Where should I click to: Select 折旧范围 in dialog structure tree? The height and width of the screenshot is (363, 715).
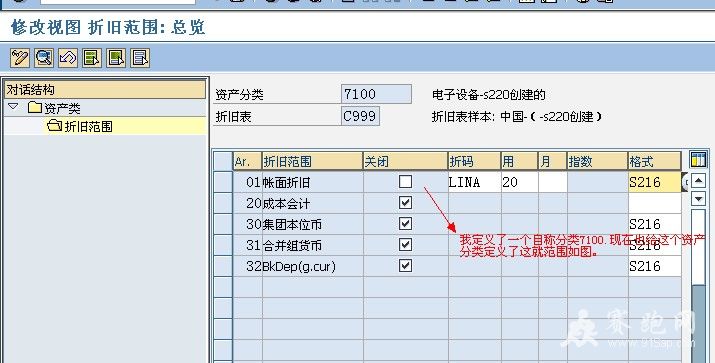(x=88, y=126)
